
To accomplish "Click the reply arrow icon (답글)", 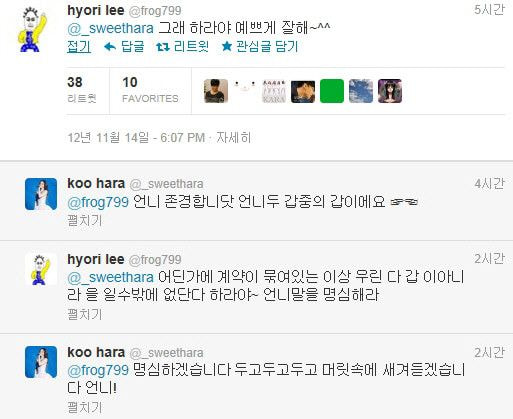I will coord(110,47).
